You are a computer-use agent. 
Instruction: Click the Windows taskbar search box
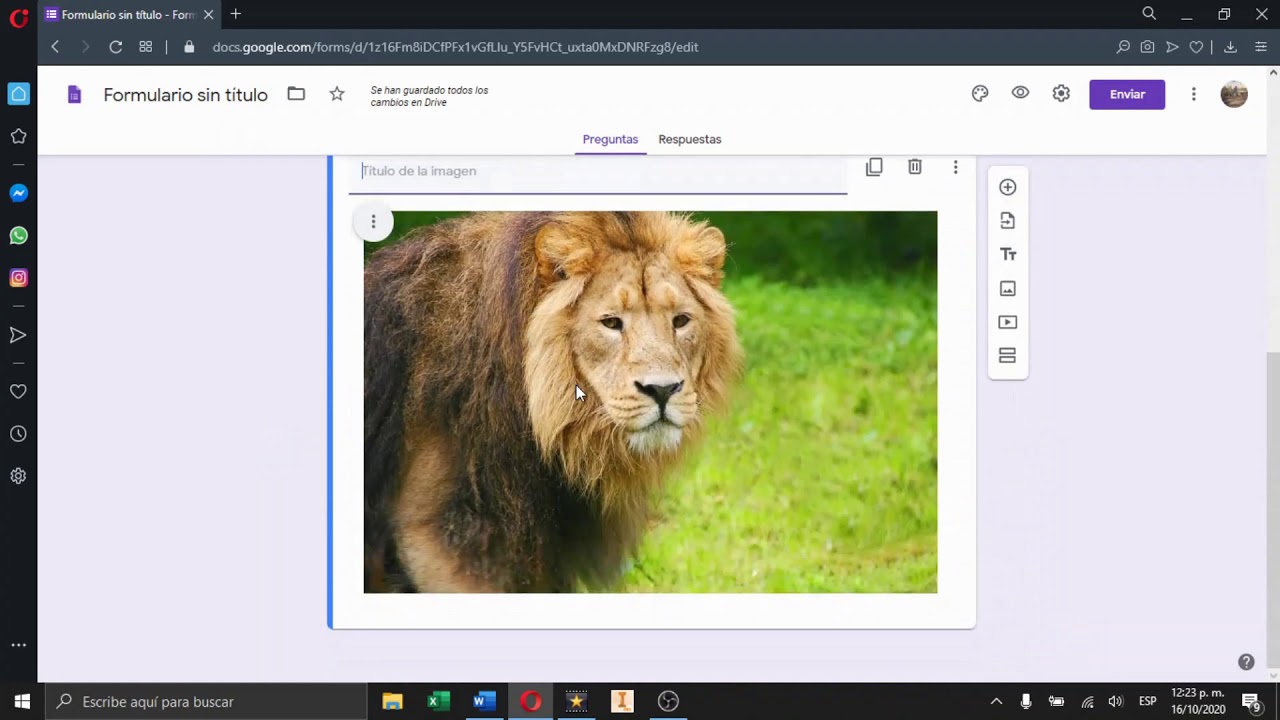206,701
